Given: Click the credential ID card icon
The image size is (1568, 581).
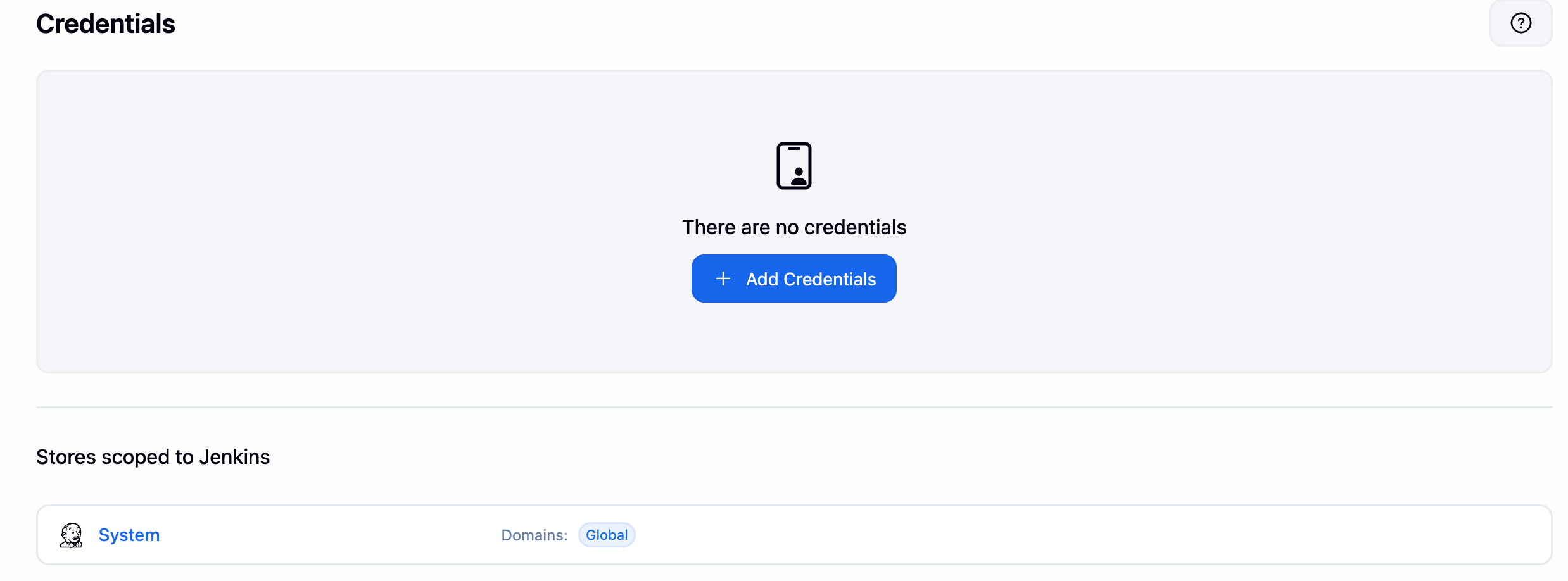Looking at the screenshot, I should coord(794,165).
